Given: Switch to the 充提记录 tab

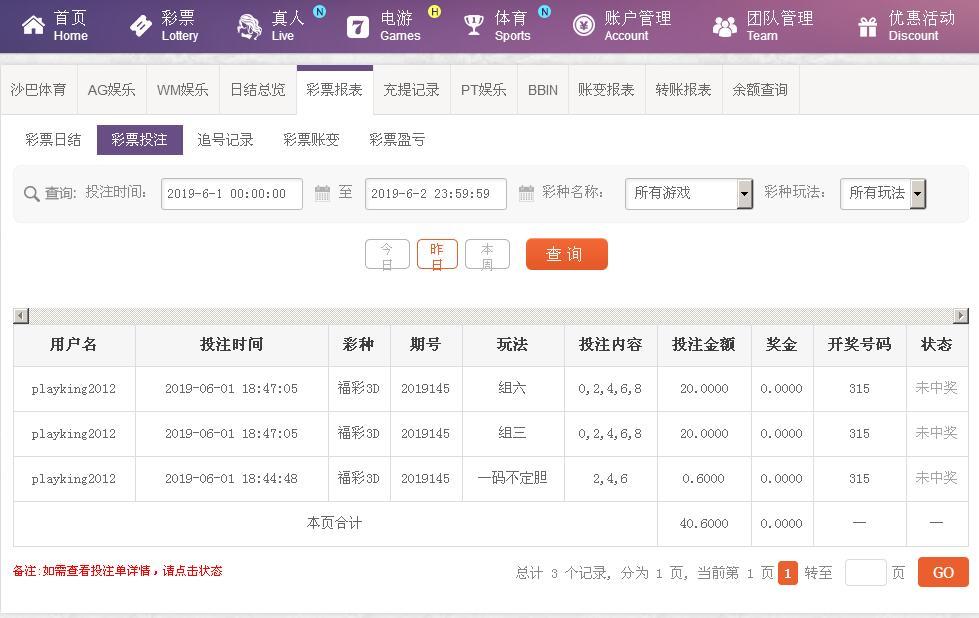Looking at the screenshot, I should tap(411, 90).
